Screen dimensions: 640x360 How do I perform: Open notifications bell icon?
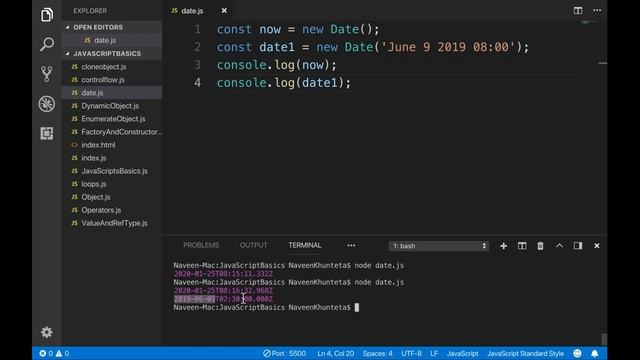(595, 353)
